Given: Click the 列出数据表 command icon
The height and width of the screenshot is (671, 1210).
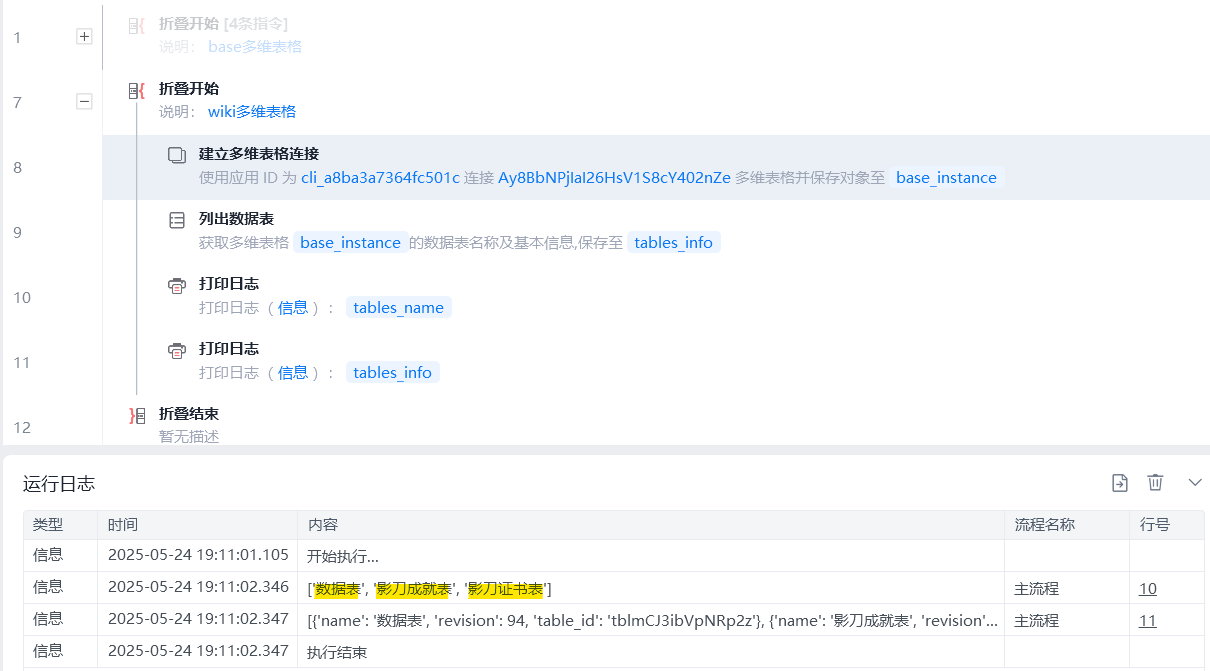Looking at the screenshot, I should pyautogui.click(x=177, y=220).
